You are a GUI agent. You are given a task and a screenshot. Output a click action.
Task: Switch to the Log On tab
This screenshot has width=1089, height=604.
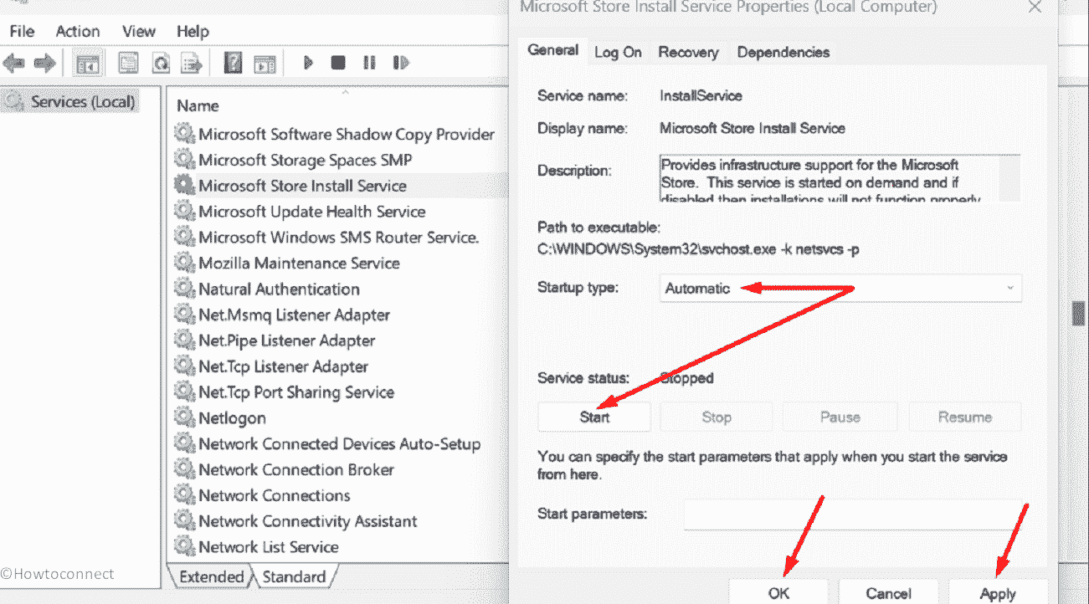coord(618,52)
